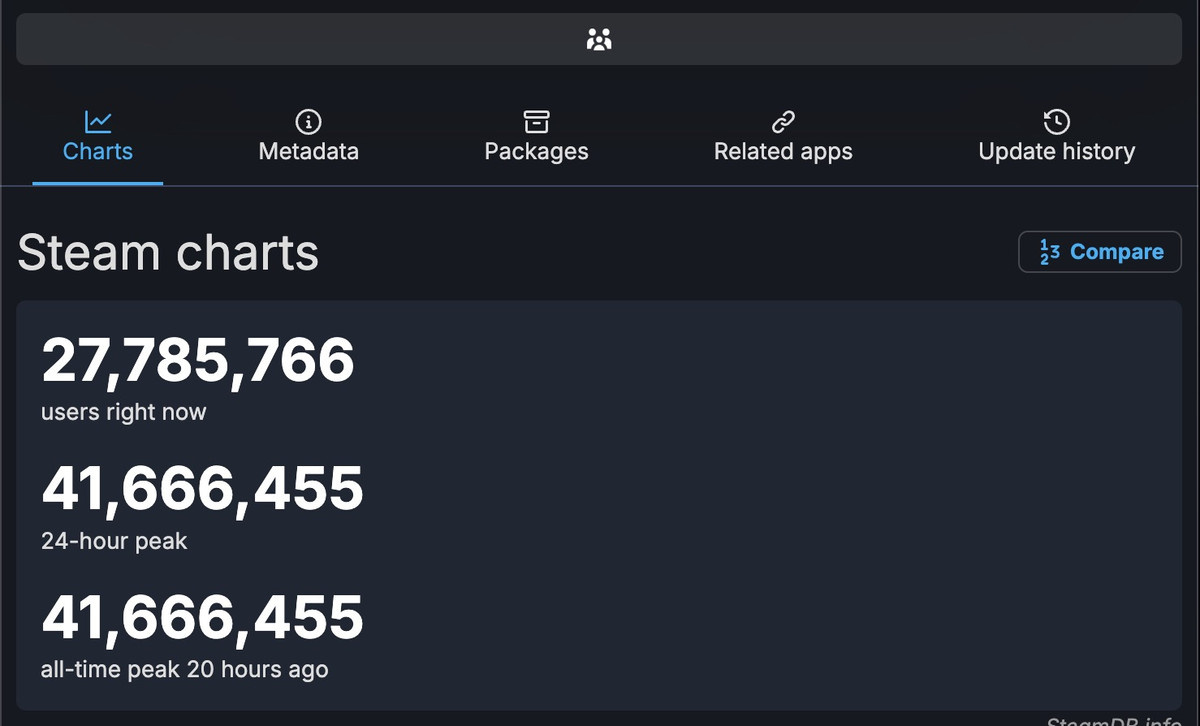Select the 27,785,766 users count
The height and width of the screenshot is (726, 1200).
198,361
